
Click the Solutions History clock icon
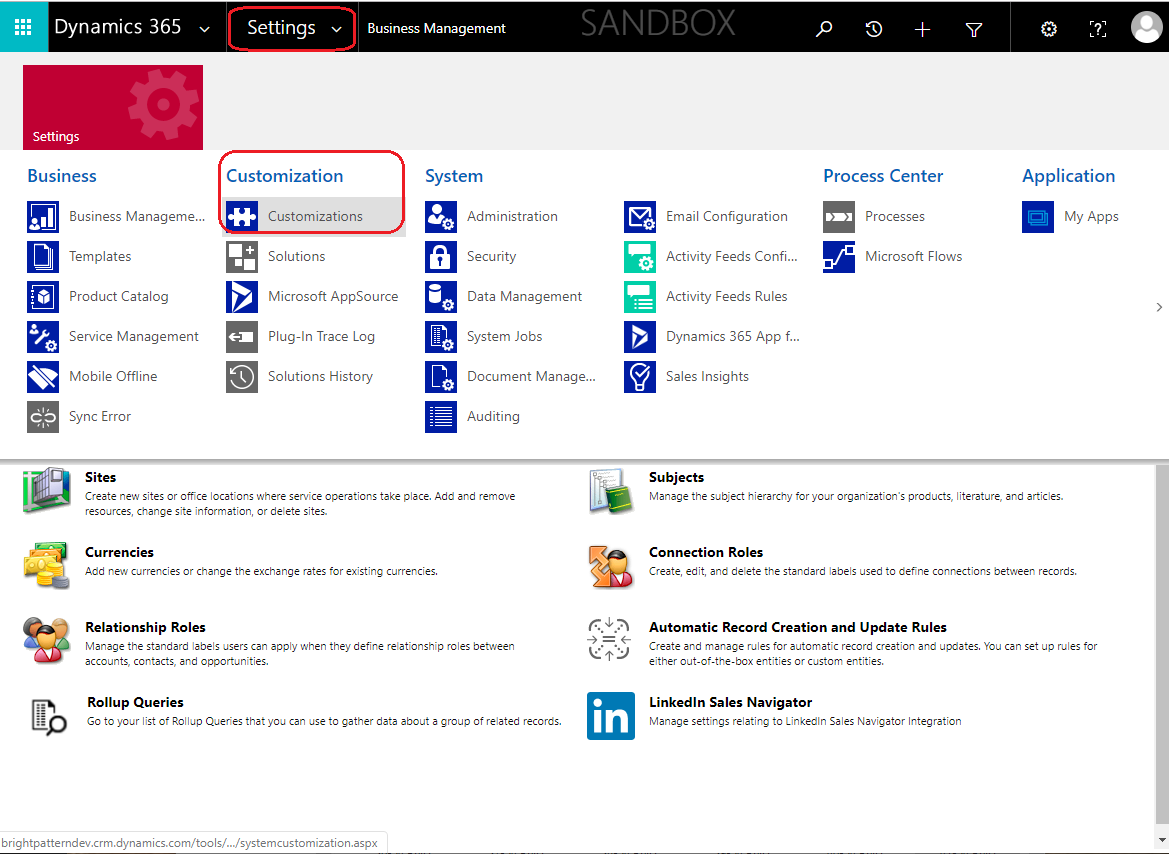tap(242, 377)
